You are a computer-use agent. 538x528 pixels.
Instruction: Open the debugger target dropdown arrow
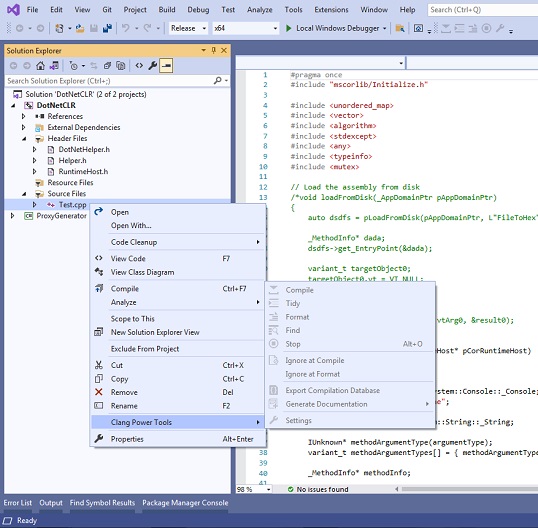(385, 28)
